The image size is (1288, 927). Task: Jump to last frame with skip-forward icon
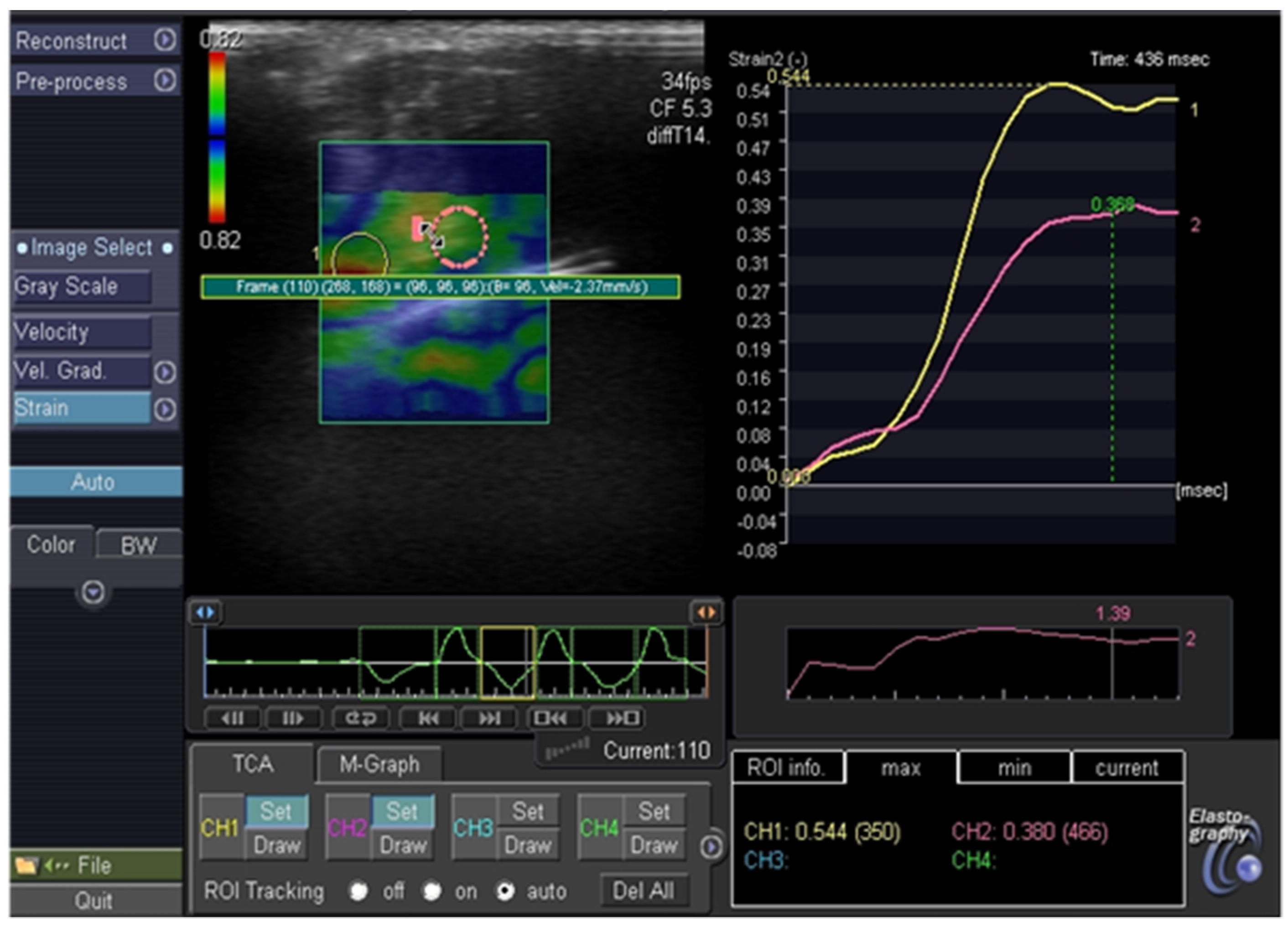491,719
